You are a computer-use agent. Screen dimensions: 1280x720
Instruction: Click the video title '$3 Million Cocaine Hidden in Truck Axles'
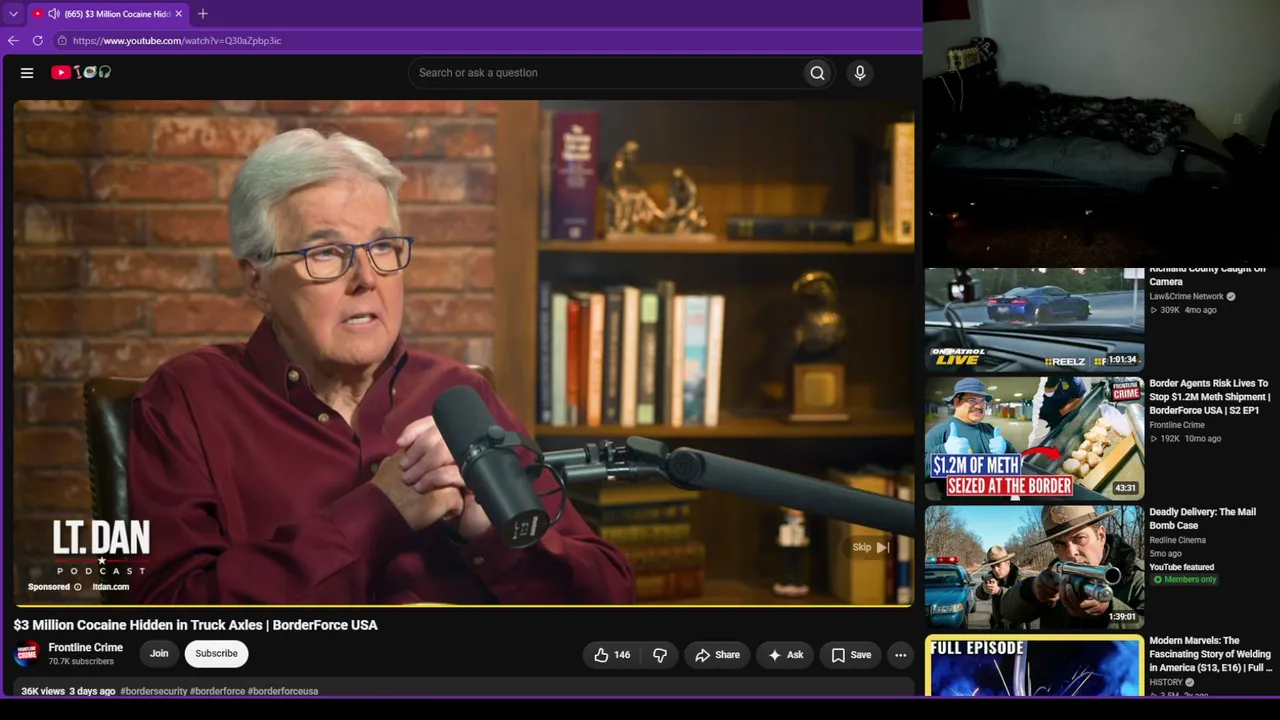pyautogui.click(x=195, y=625)
